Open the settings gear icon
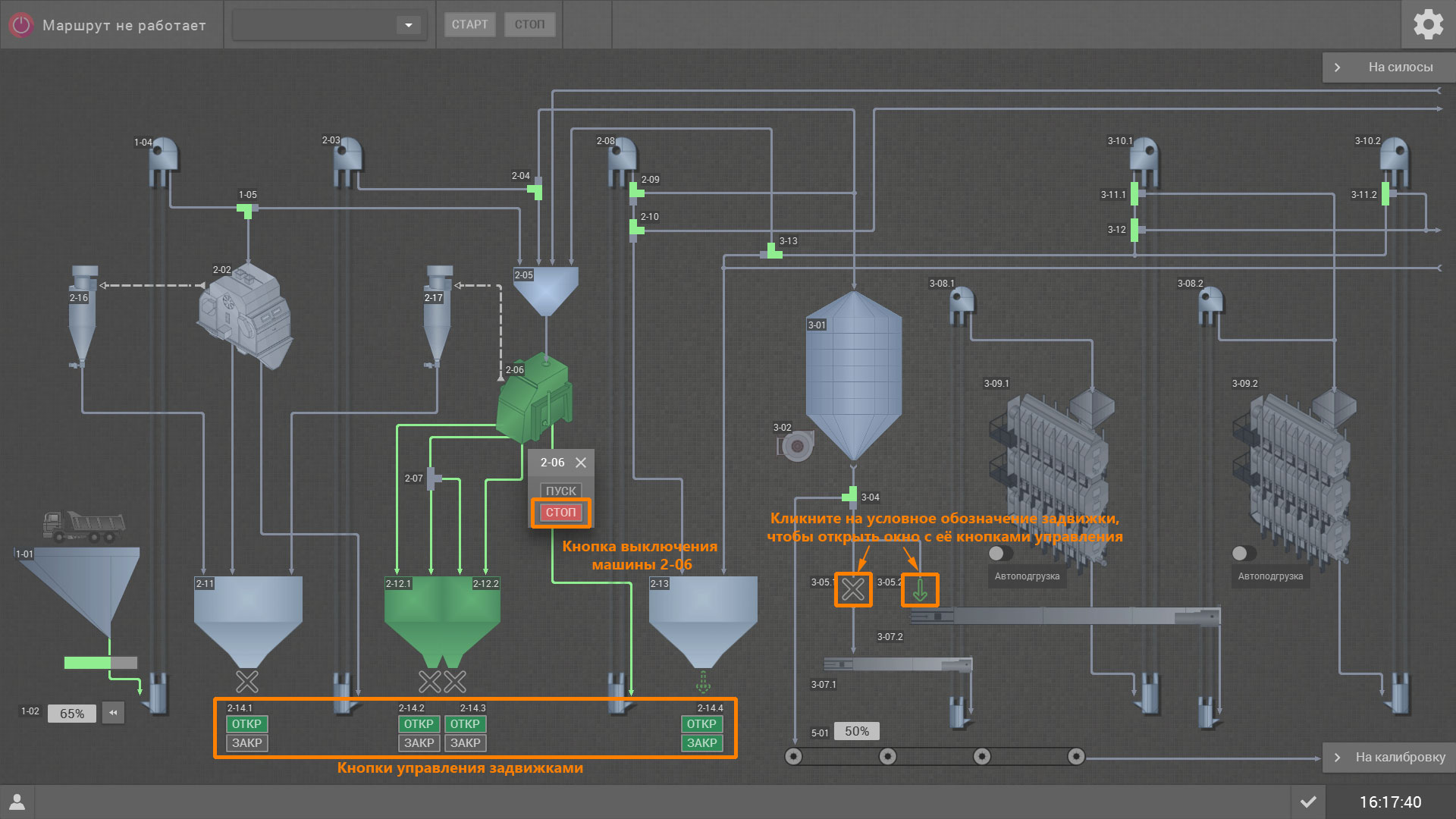The width and height of the screenshot is (1456, 819). click(1428, 24)
